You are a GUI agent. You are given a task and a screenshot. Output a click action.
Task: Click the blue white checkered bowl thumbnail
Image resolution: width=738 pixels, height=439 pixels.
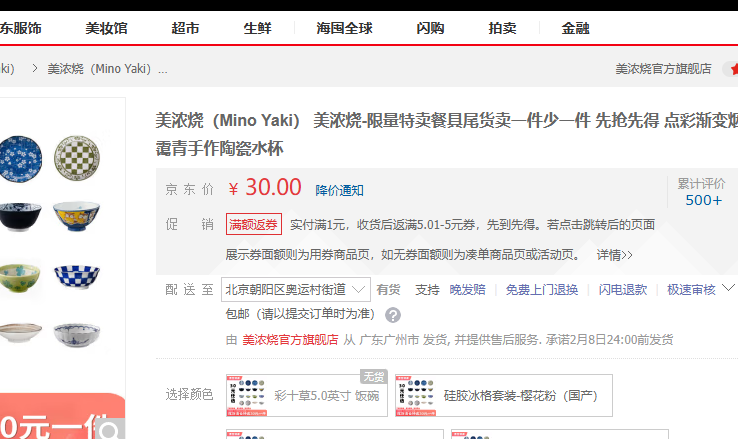point(77,276)
